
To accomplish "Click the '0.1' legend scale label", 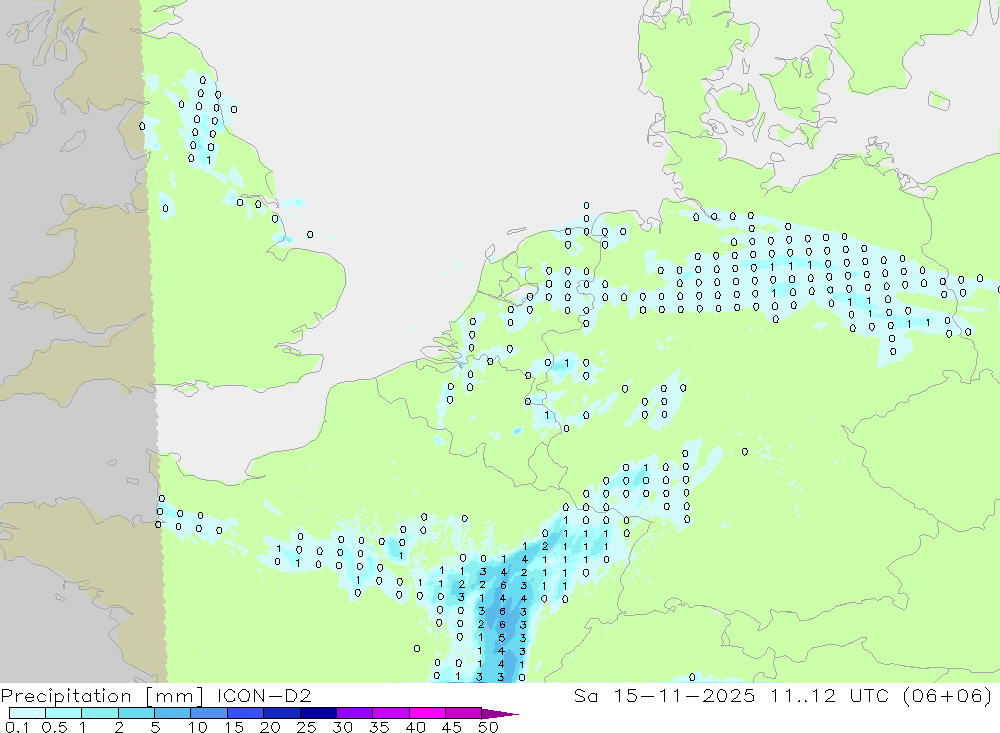I will pyautogui.click(x=17, y=727).
